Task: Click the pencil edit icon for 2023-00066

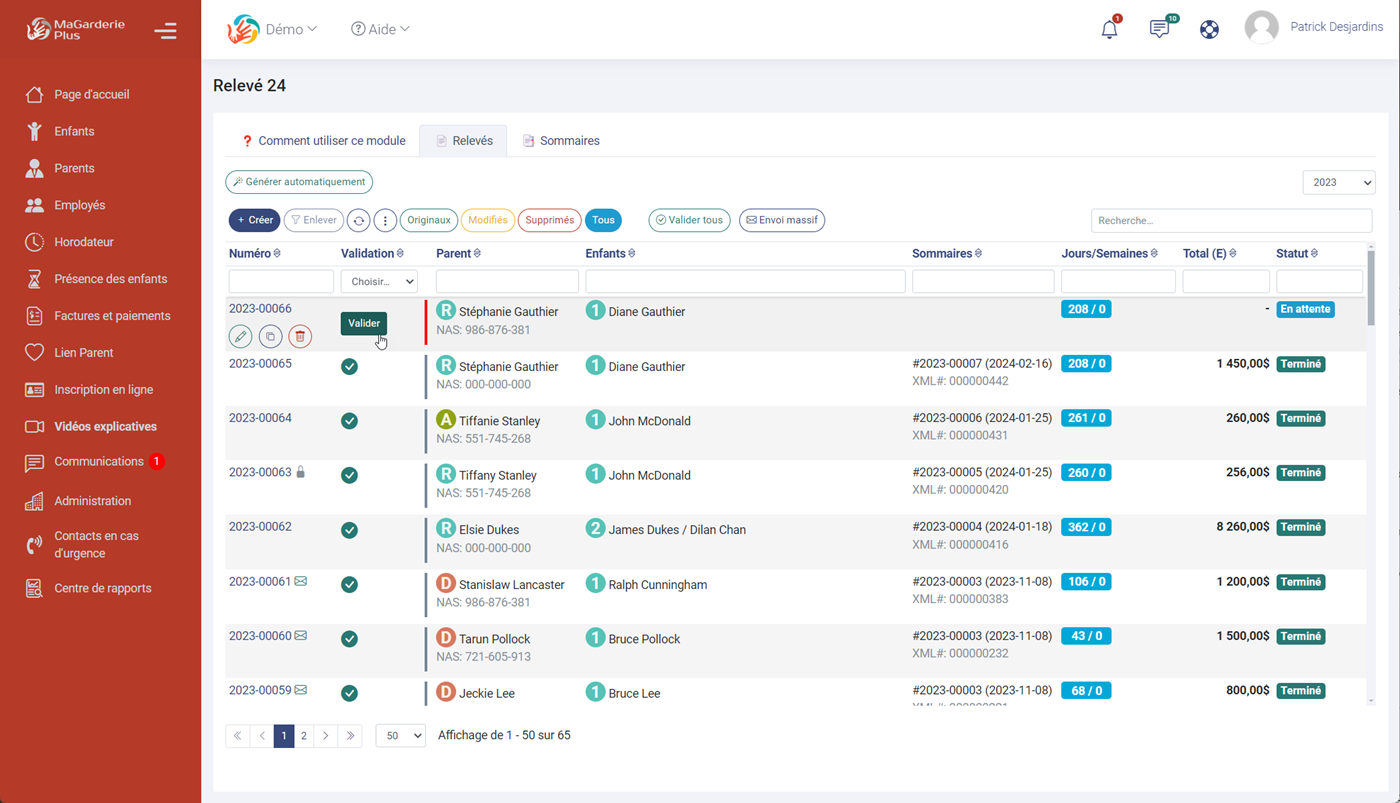Action: (240, 337)
